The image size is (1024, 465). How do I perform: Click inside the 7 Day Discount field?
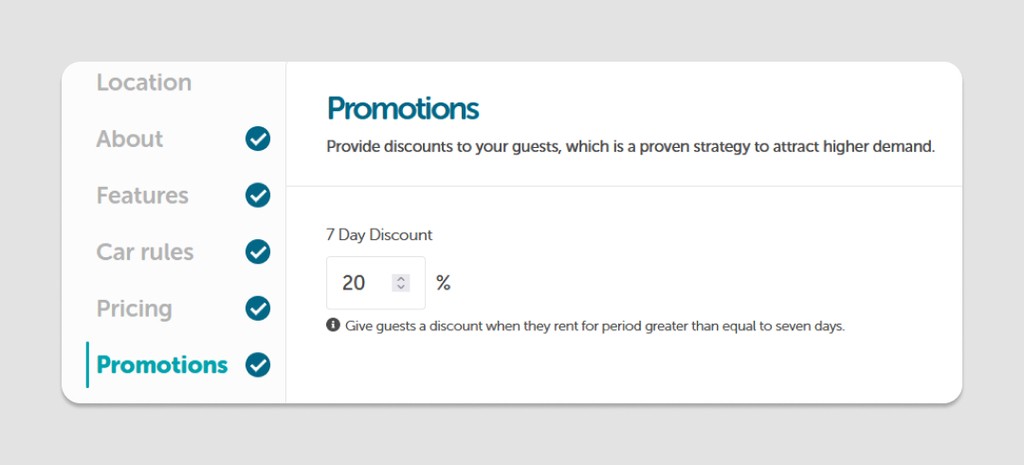[x=360, y=283]
